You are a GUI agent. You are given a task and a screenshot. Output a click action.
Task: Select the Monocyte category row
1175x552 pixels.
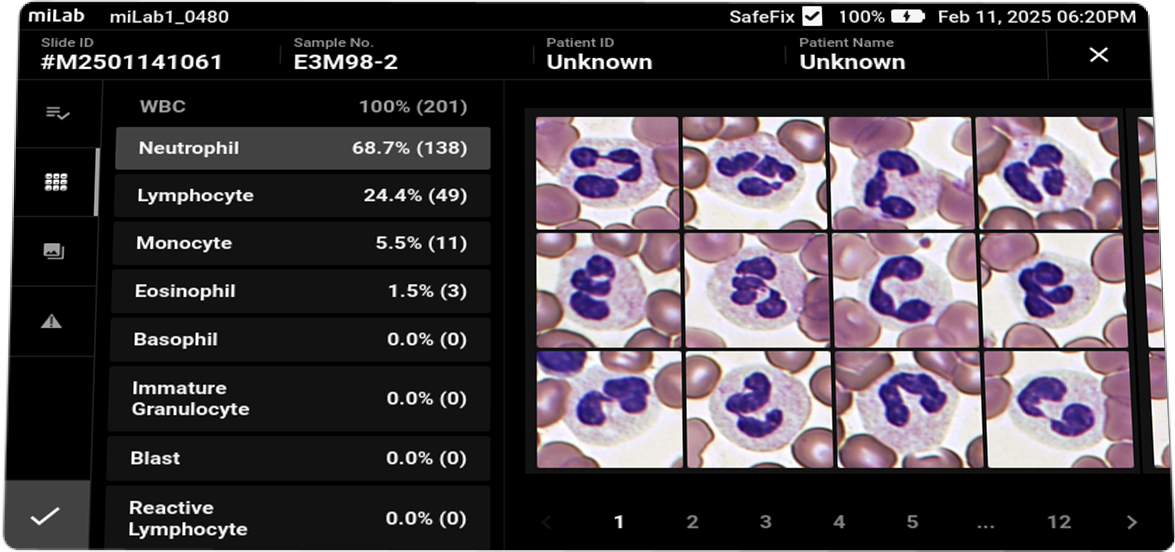[x=301, y=243]
